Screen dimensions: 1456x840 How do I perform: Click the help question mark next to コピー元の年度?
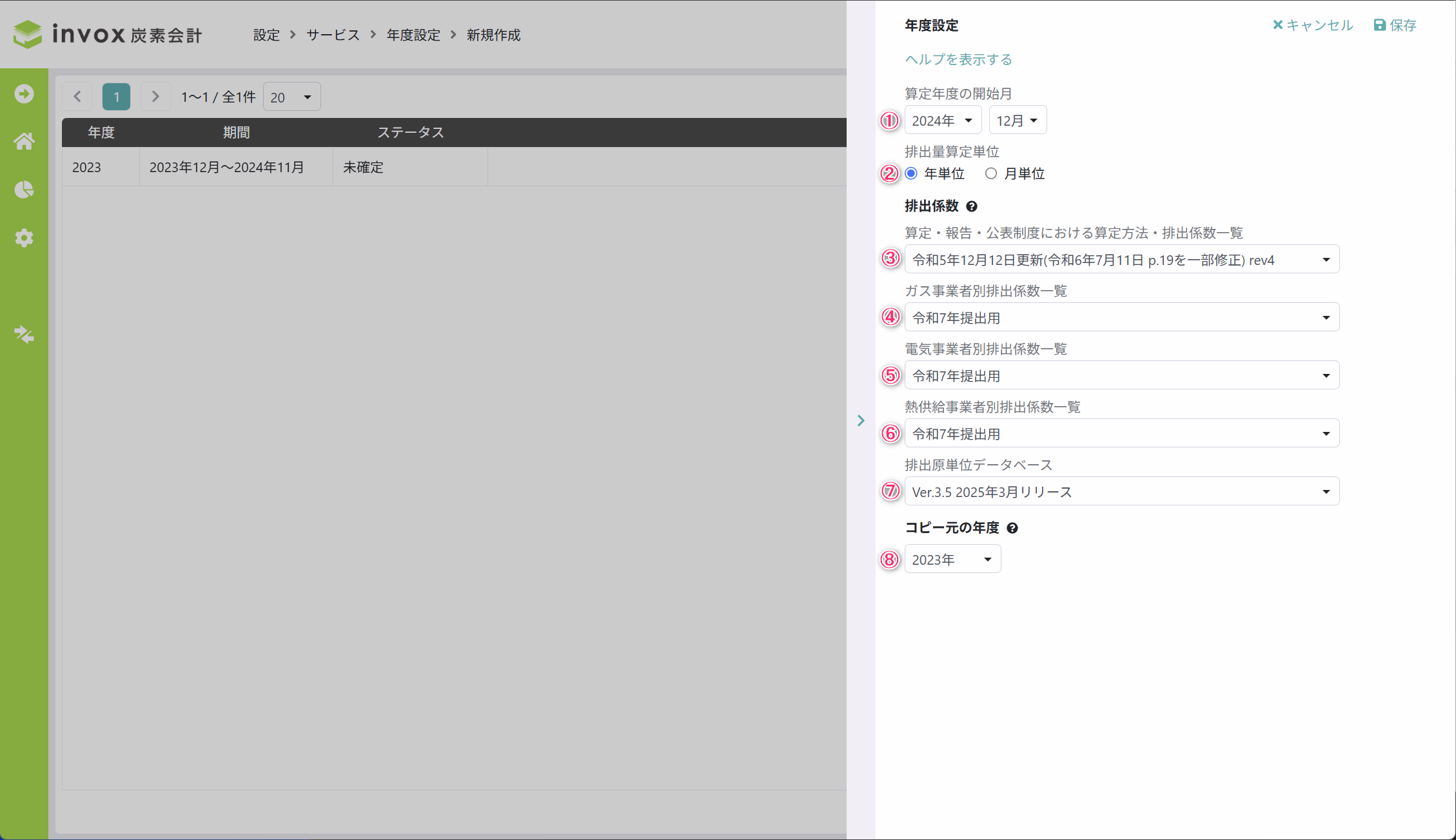[1012, 528]
